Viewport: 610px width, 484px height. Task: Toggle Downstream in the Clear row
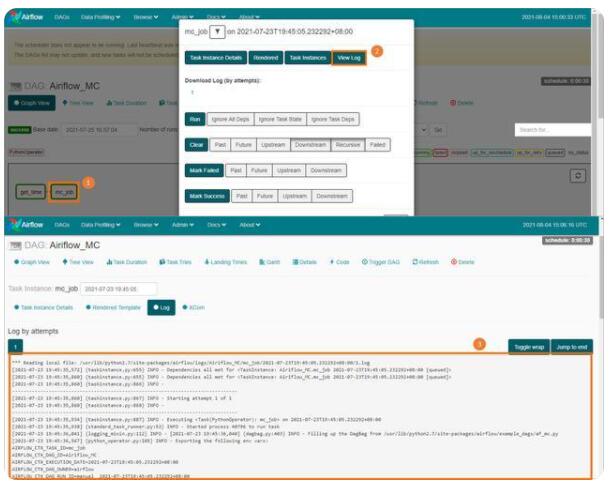coord(310,145)
